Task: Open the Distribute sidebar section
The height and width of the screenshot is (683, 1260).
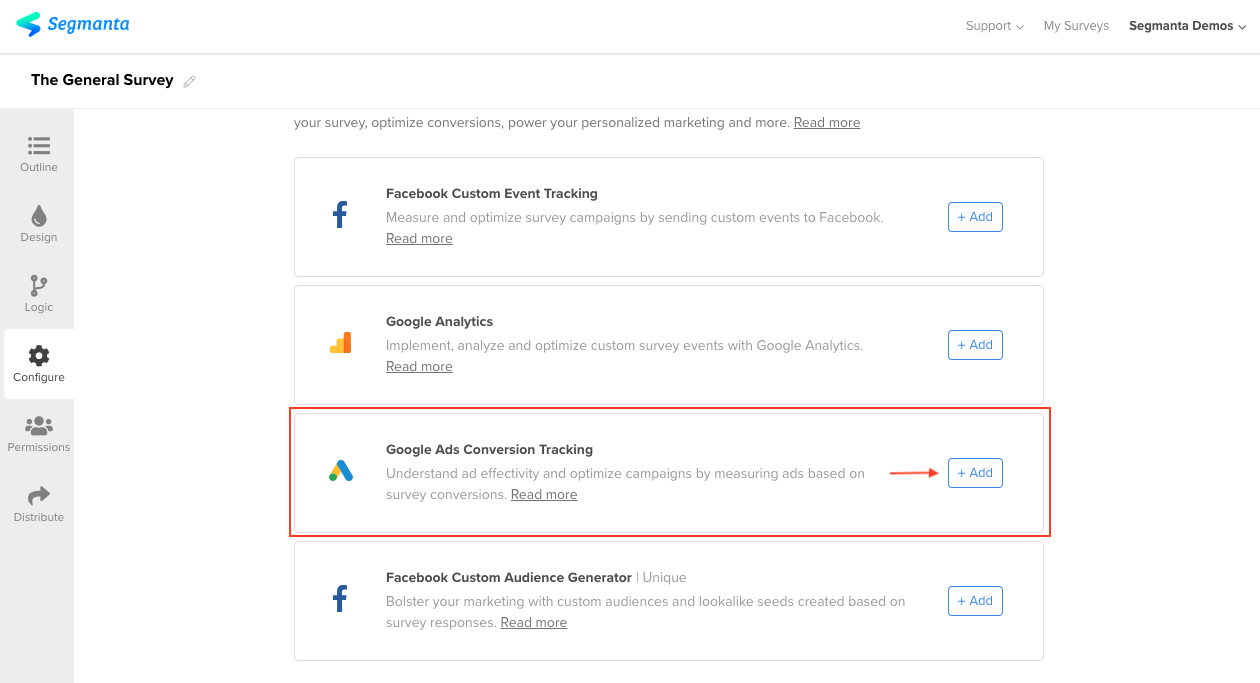Action: coord(39,504)
